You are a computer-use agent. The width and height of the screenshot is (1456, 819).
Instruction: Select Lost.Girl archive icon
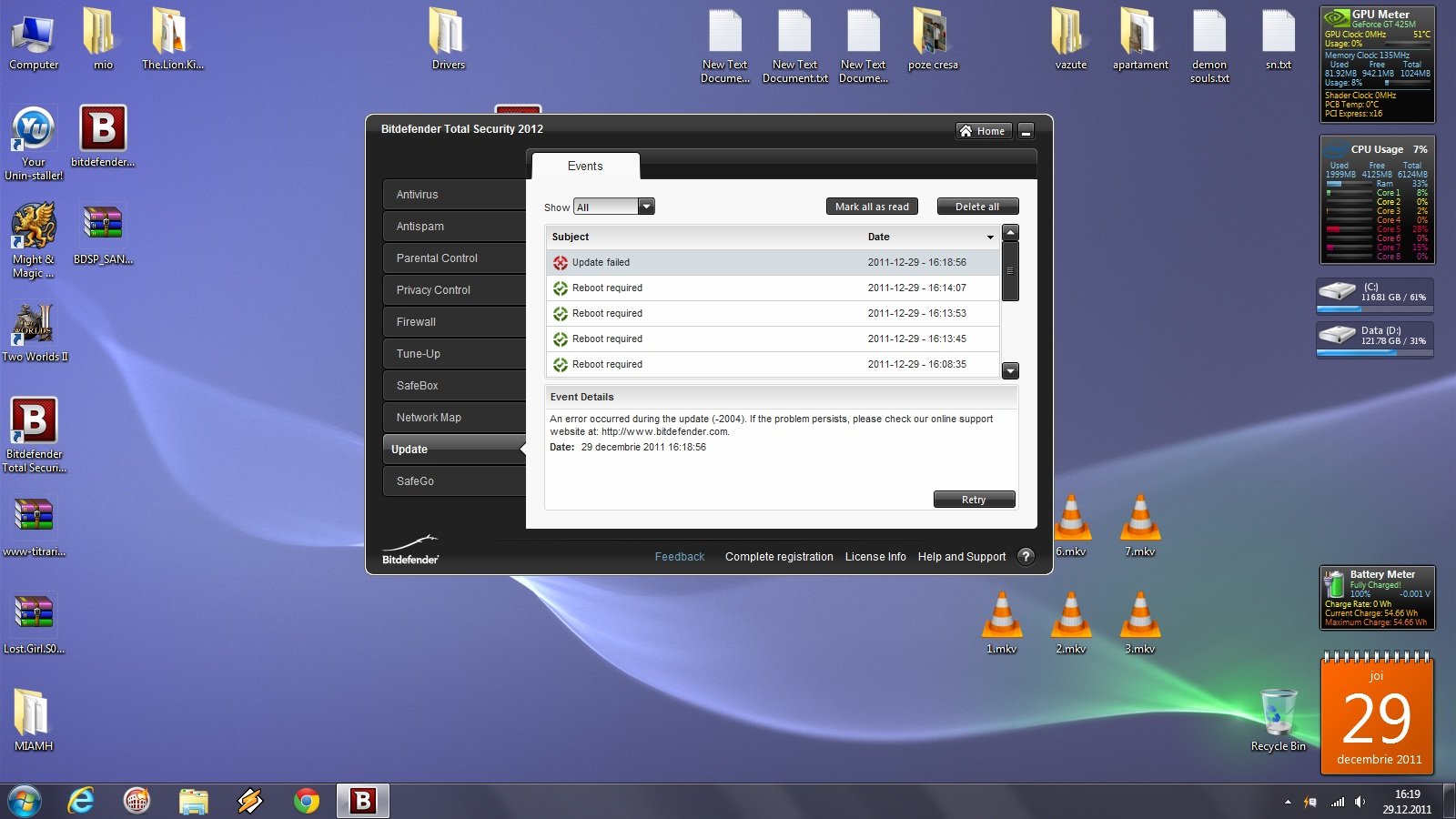click(34, 624)
